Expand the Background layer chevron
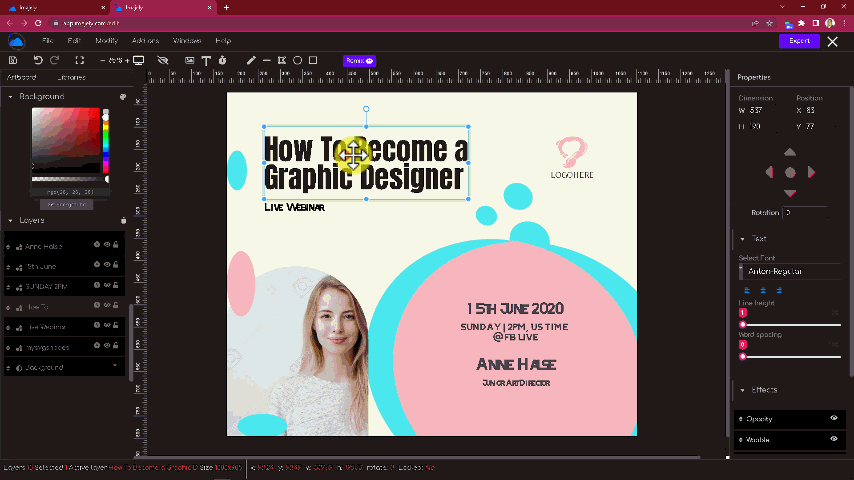 pos(115,366)
